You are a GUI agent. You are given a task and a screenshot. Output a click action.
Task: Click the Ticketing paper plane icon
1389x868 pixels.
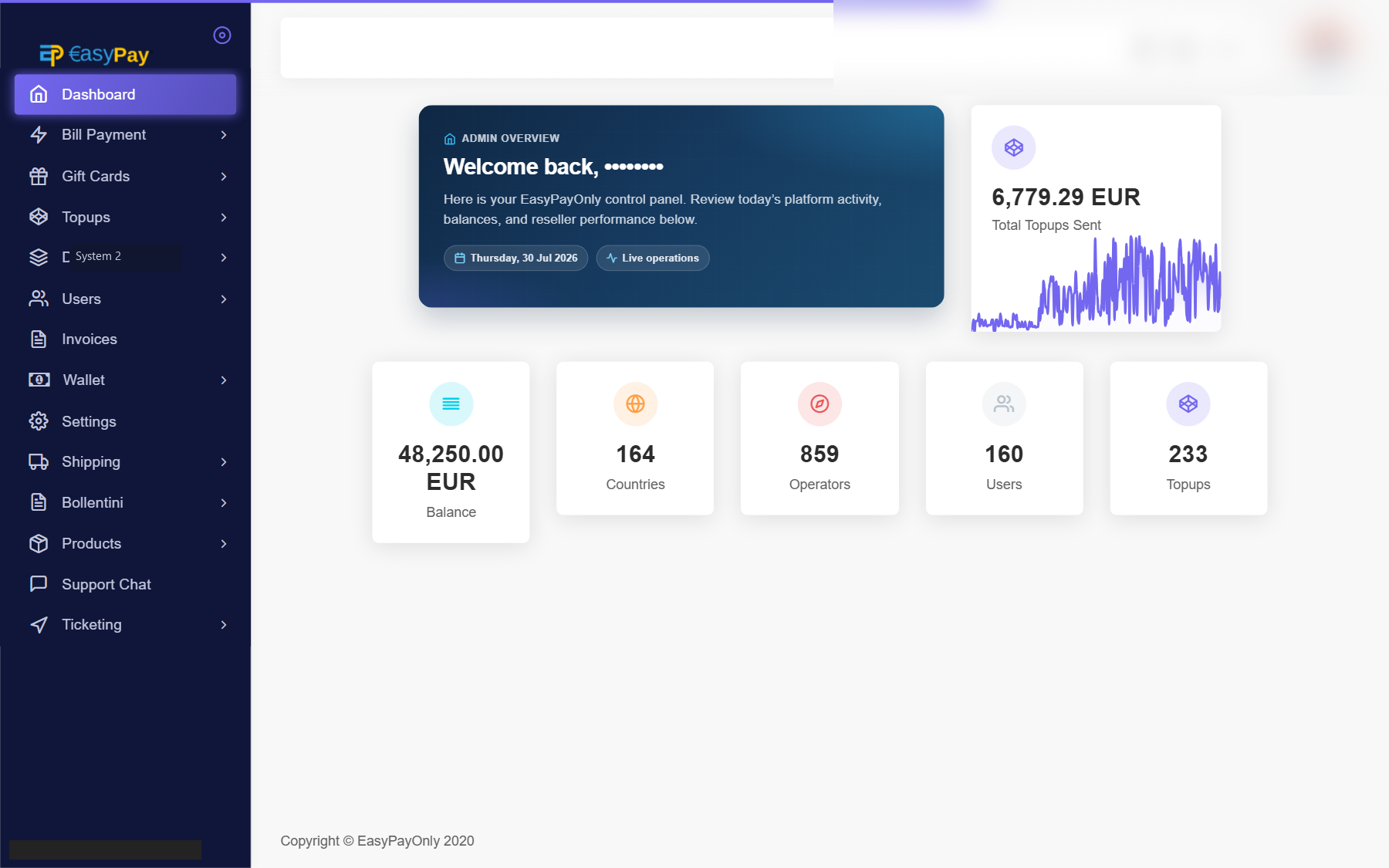[39, 624]
